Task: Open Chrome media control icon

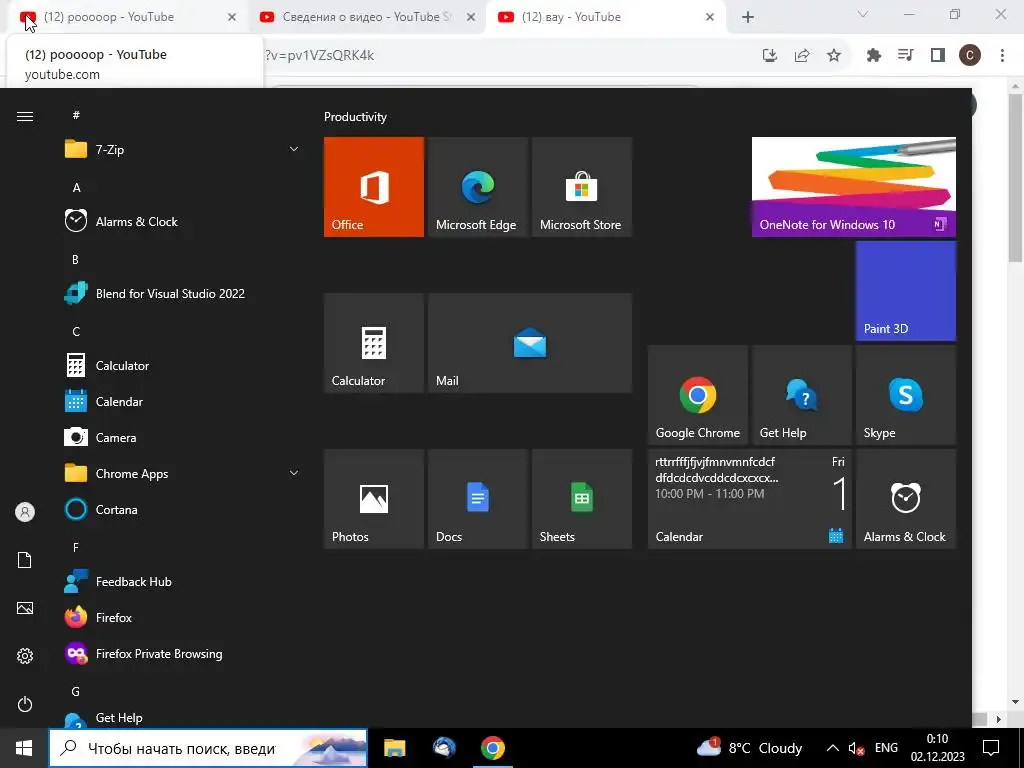Action: click(906, 56)
